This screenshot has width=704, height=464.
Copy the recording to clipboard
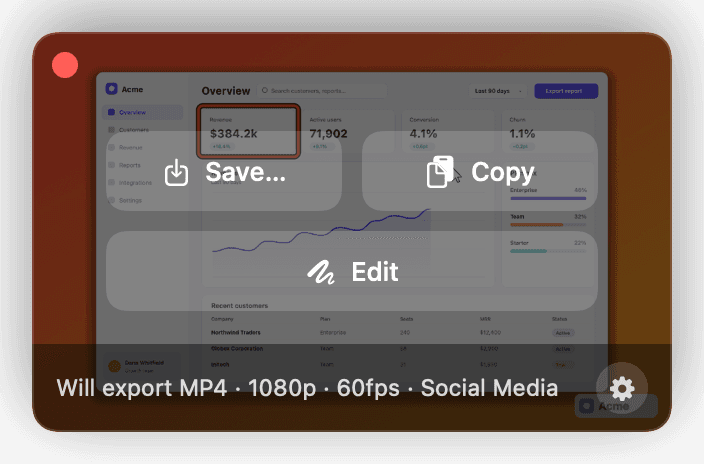(480, 171)
